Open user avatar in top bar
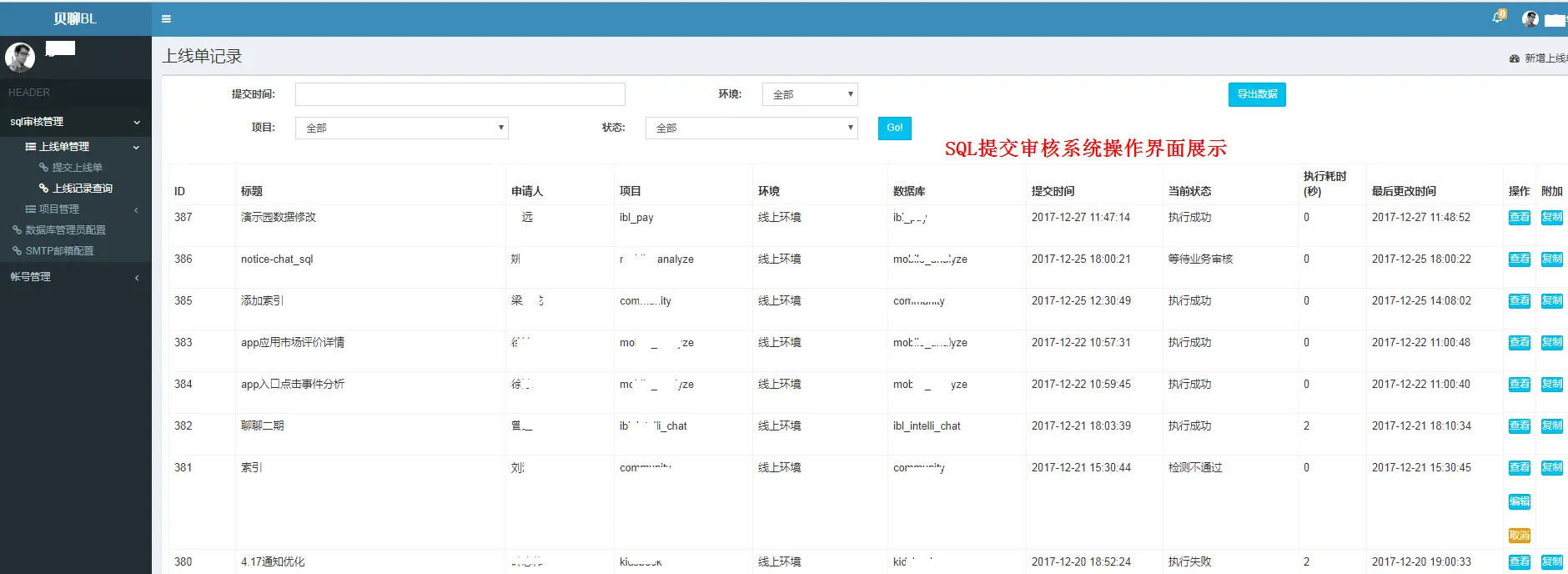This screenshot has width=1568, height=574. [x=1530, y=18]
